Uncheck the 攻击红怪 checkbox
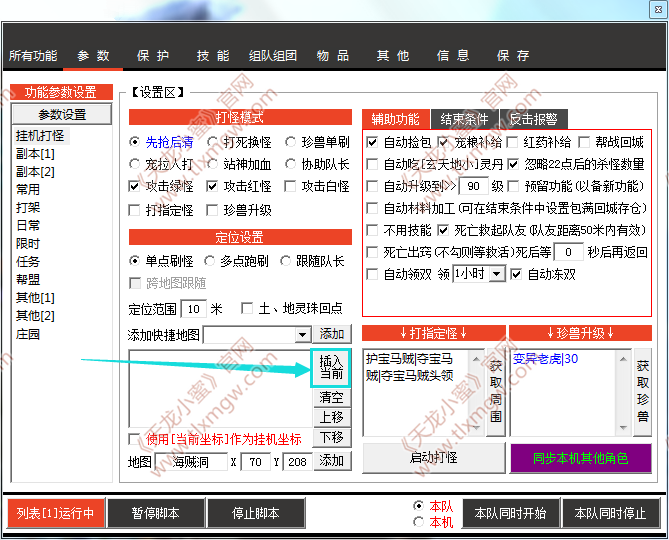The height and width of the screenshot is (540, 669). click(x=212, y=186)
